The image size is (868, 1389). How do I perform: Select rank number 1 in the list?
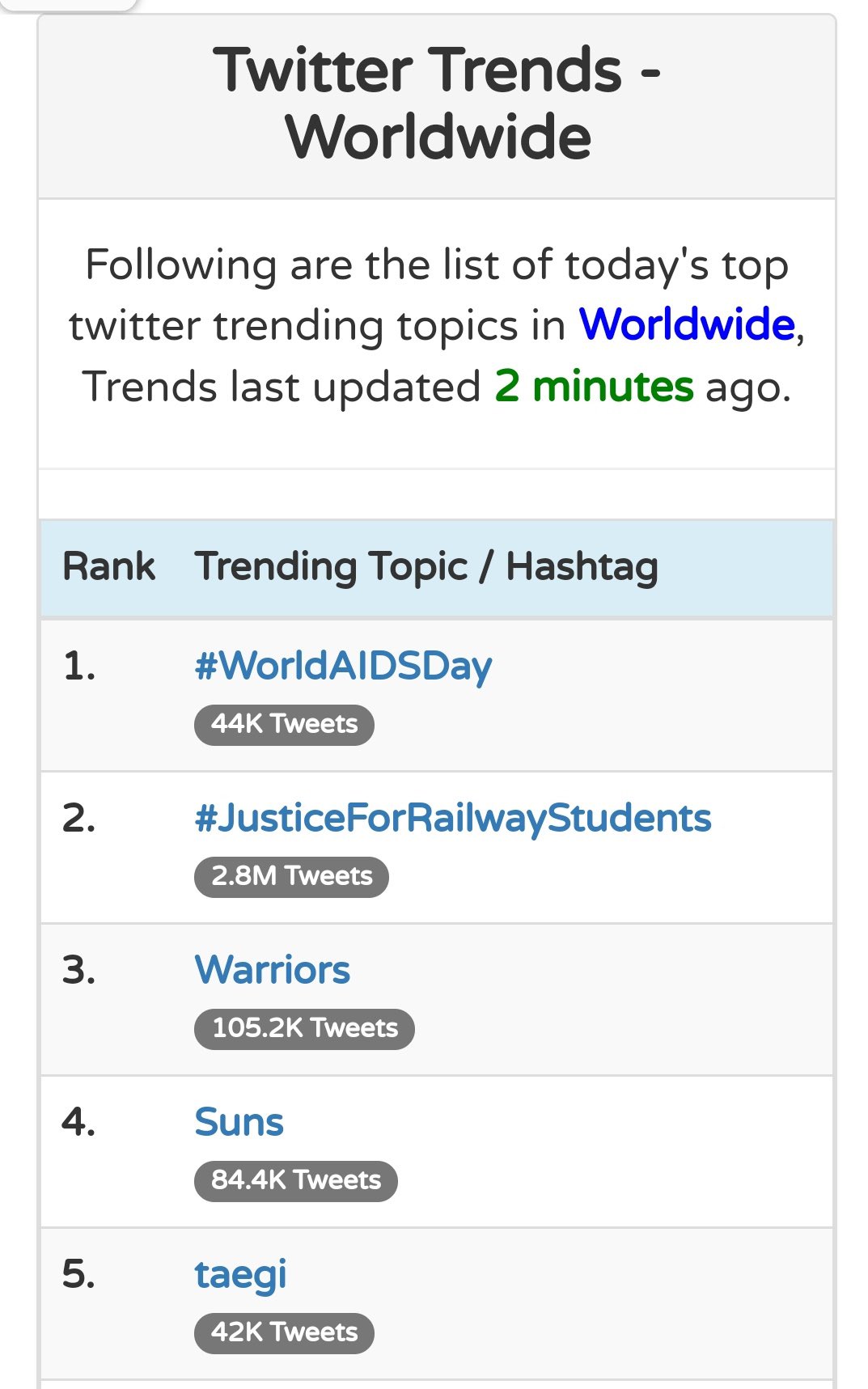tap(78, 667)
